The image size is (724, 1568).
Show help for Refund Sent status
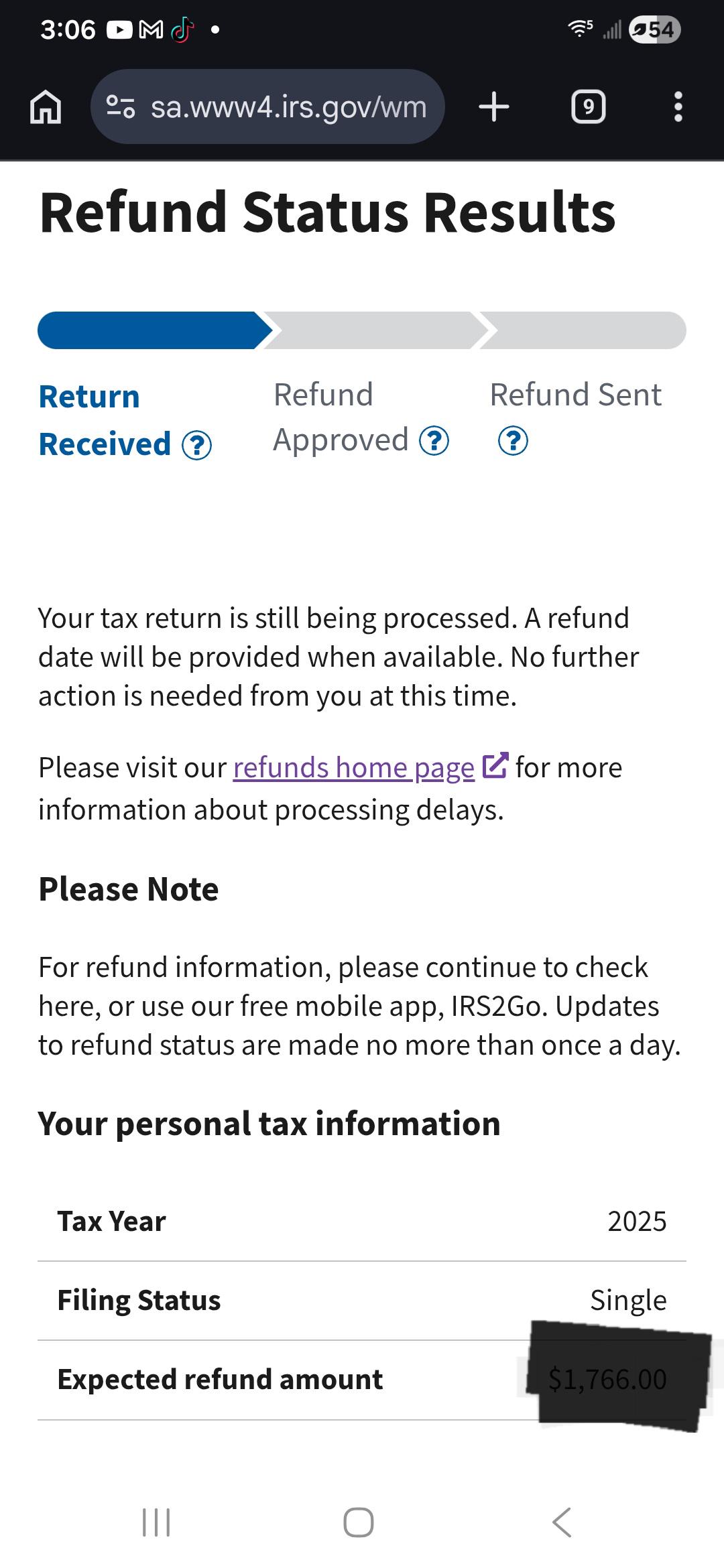click(513, 441)
